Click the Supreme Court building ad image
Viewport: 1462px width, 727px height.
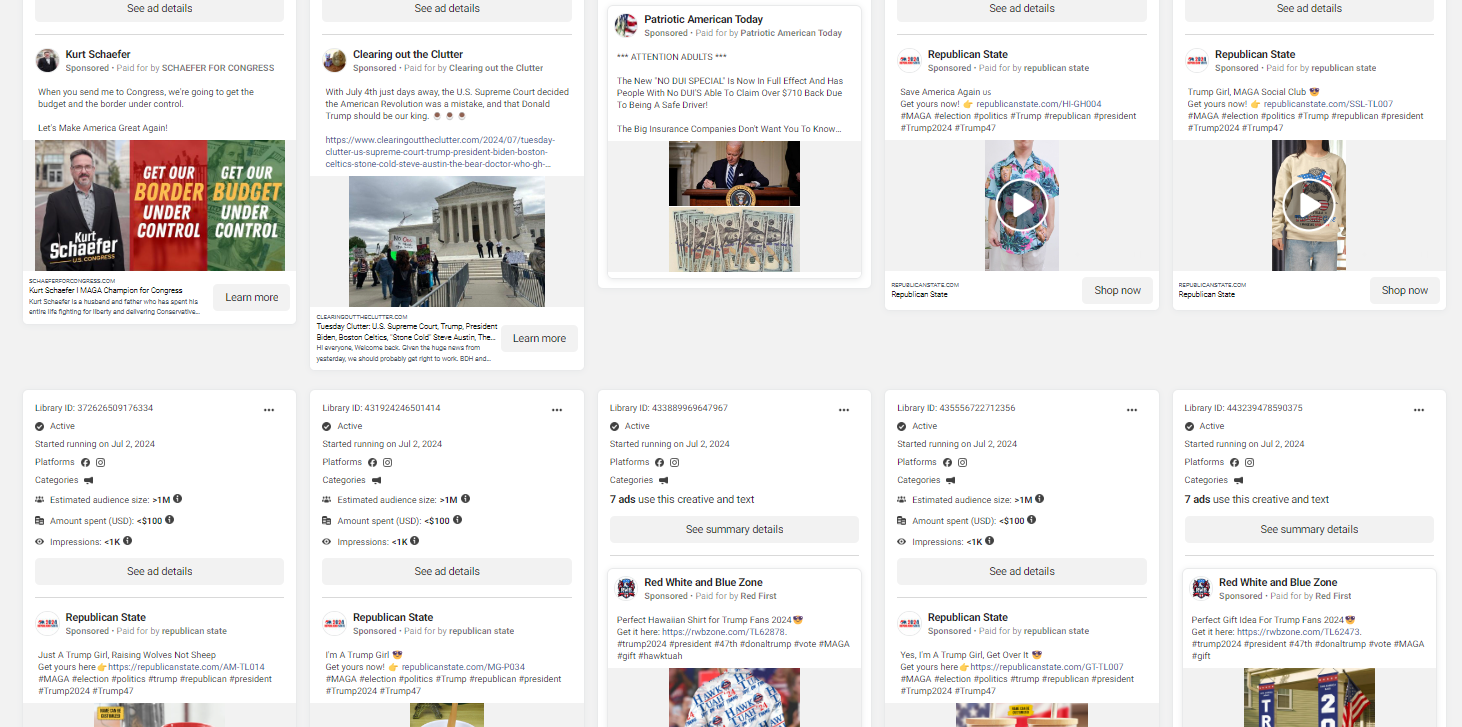click(x=447, y=242)
